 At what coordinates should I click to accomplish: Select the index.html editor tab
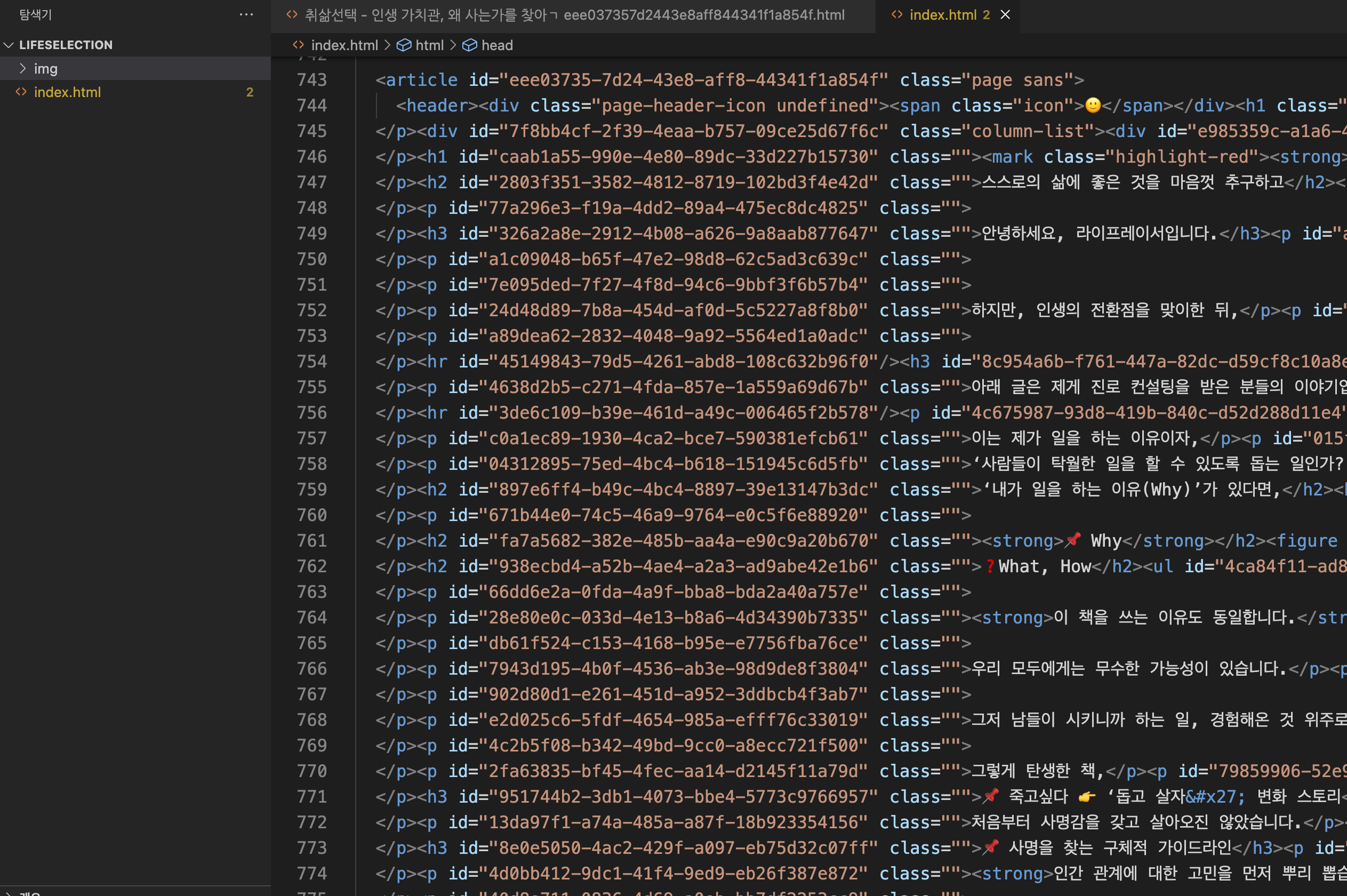[x=943, y=15]
